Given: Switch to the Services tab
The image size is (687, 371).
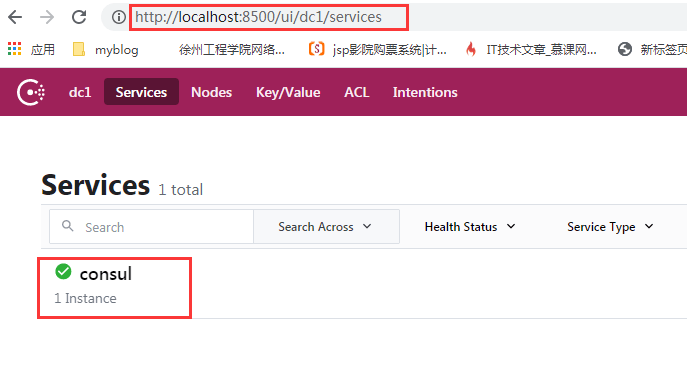Looking at the screenshot, I should (141, 92).
